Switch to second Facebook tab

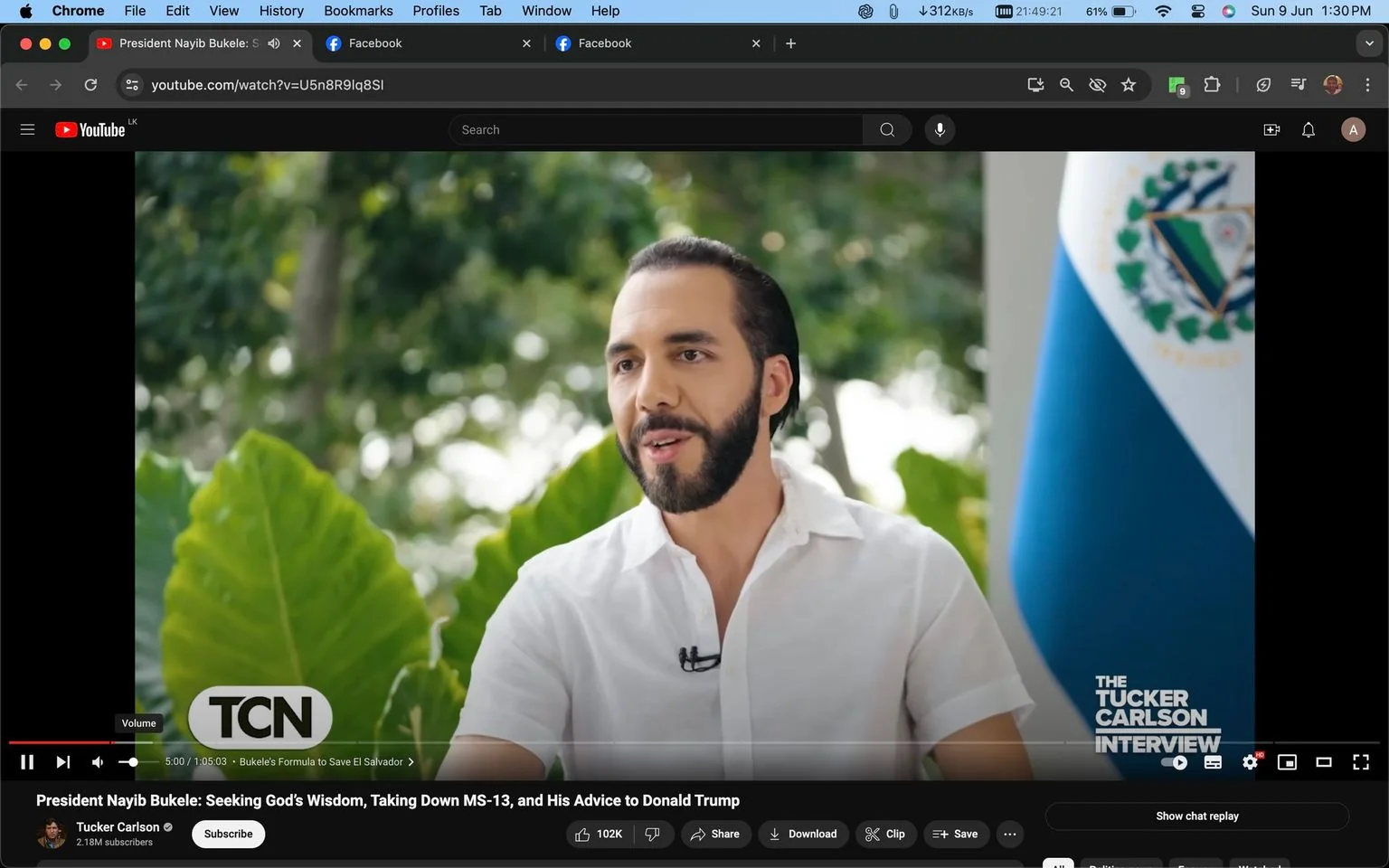[x=658, y=42]
